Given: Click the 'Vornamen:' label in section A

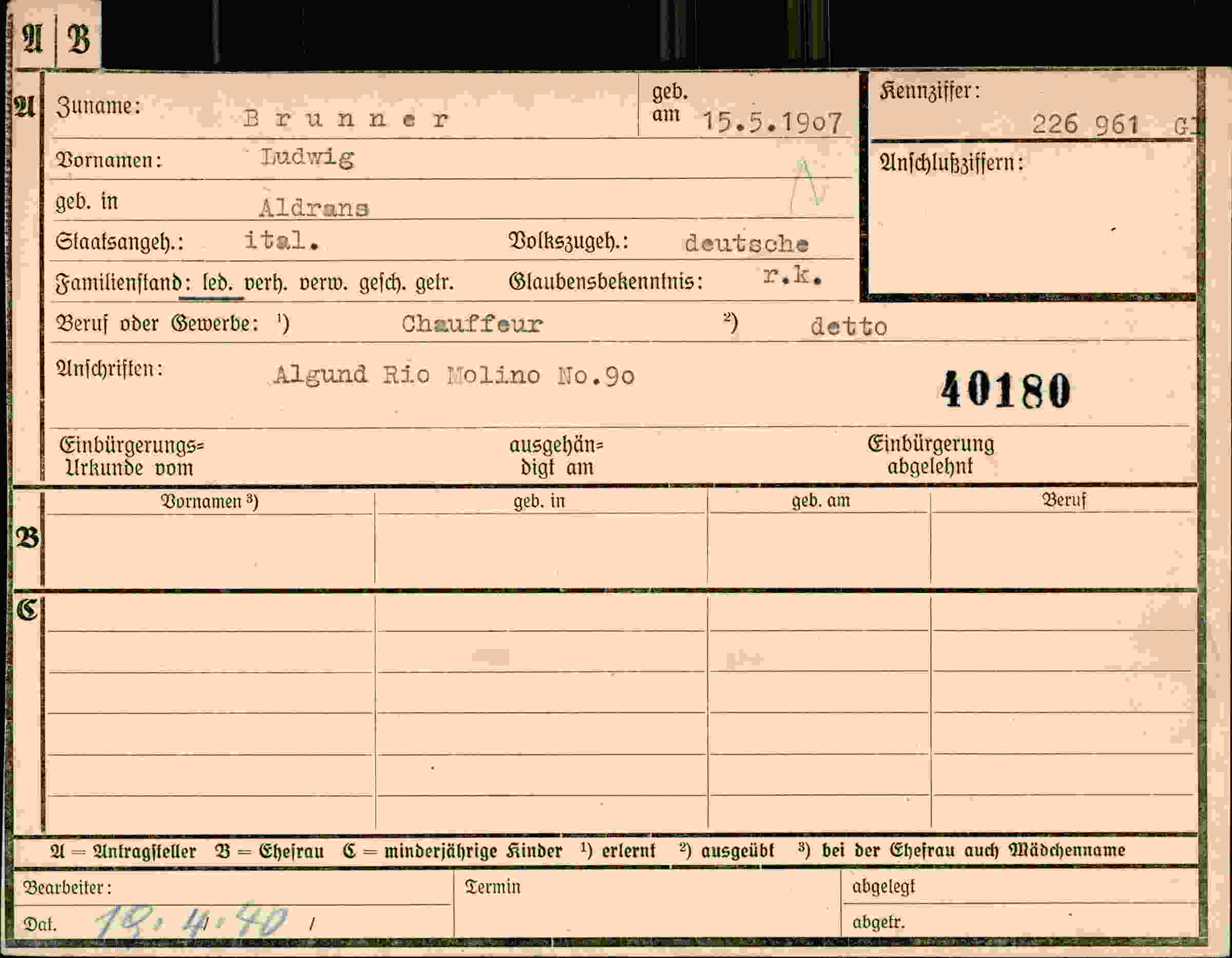Looking at the screenshot, I should tap(109, 160).
